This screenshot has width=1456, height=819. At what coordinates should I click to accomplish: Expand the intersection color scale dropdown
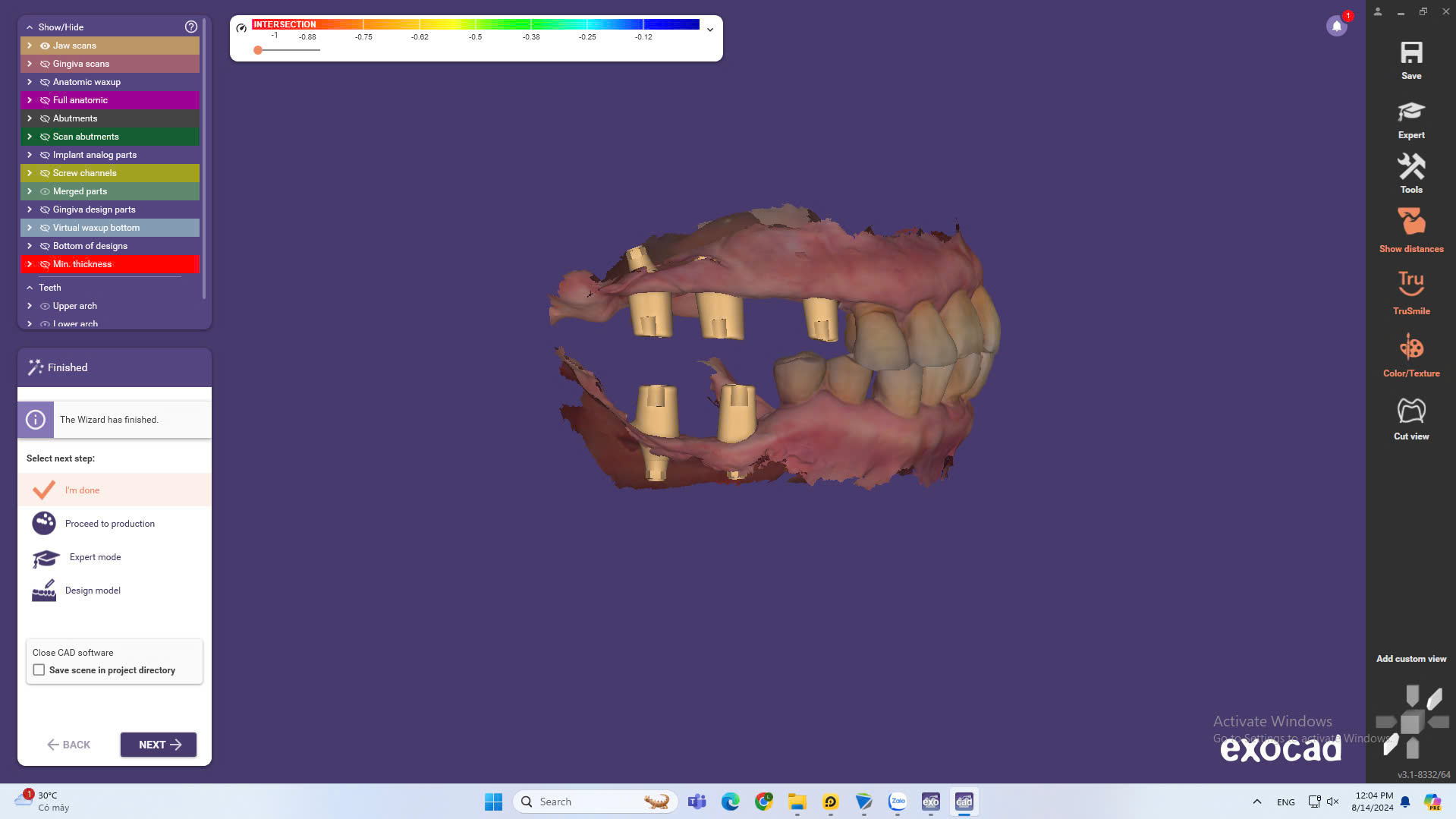pos(710,30)
